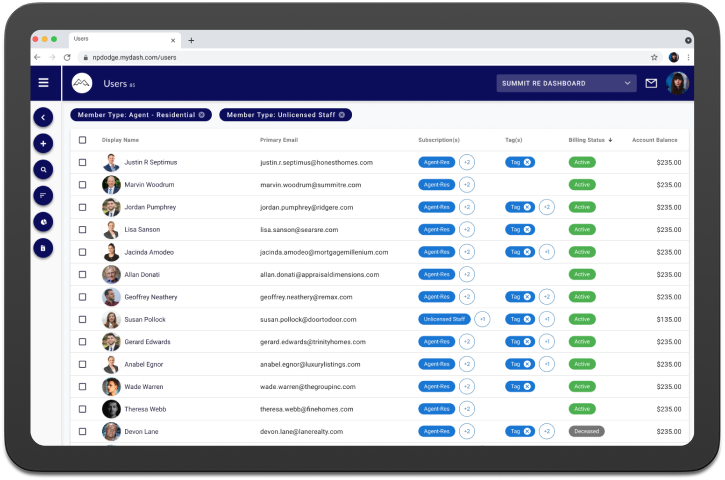Open the hamburger navigation menu

click(43, 83)
